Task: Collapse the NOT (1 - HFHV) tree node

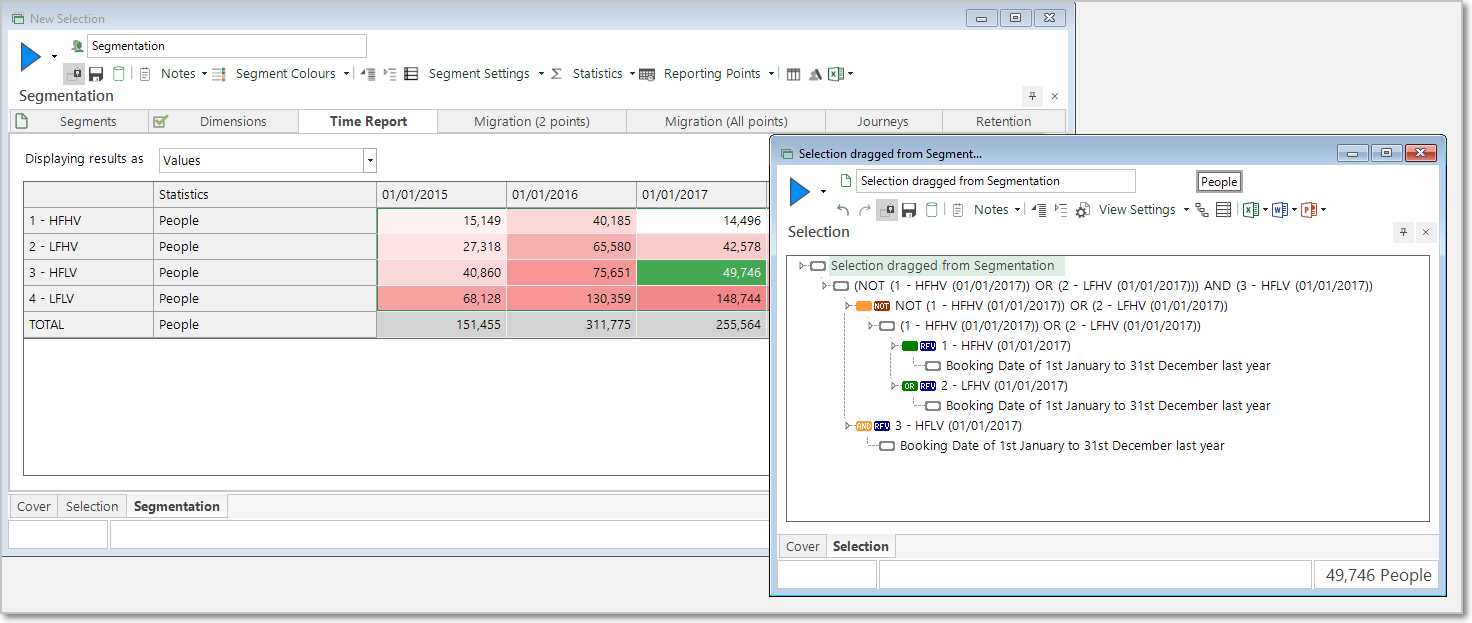Action: [848, 306]
